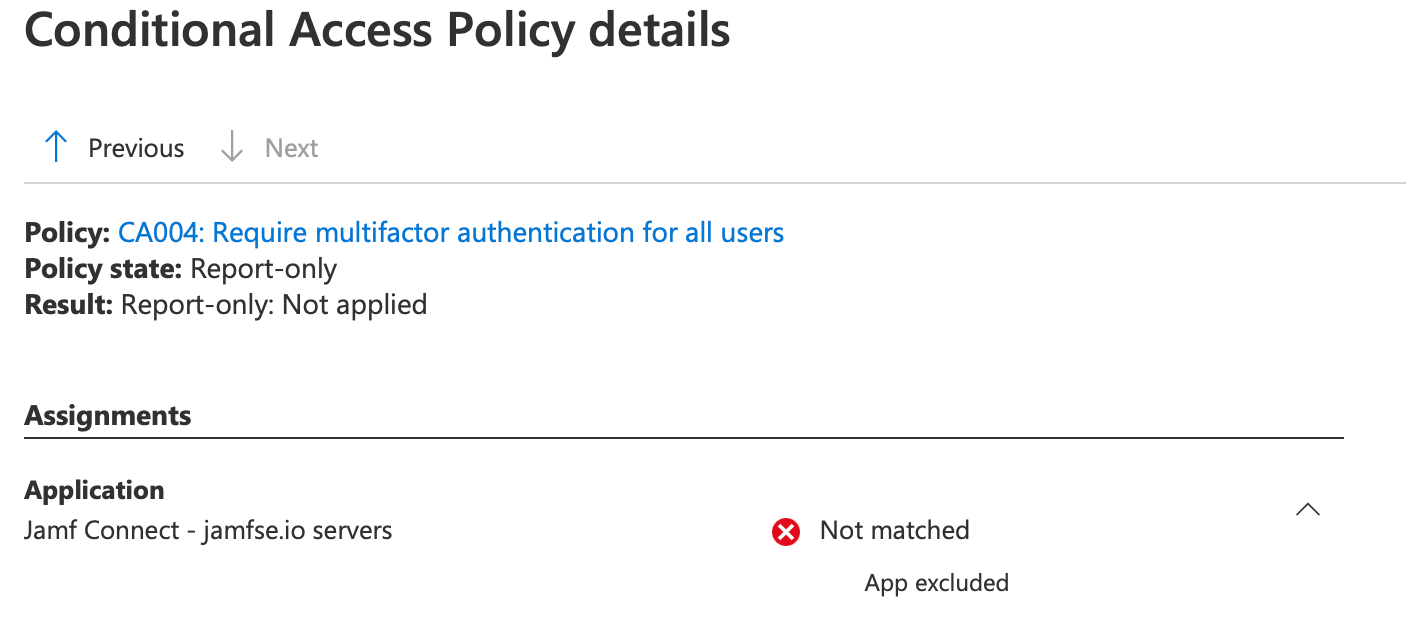Go to Next policy

(x=291, y=148)
